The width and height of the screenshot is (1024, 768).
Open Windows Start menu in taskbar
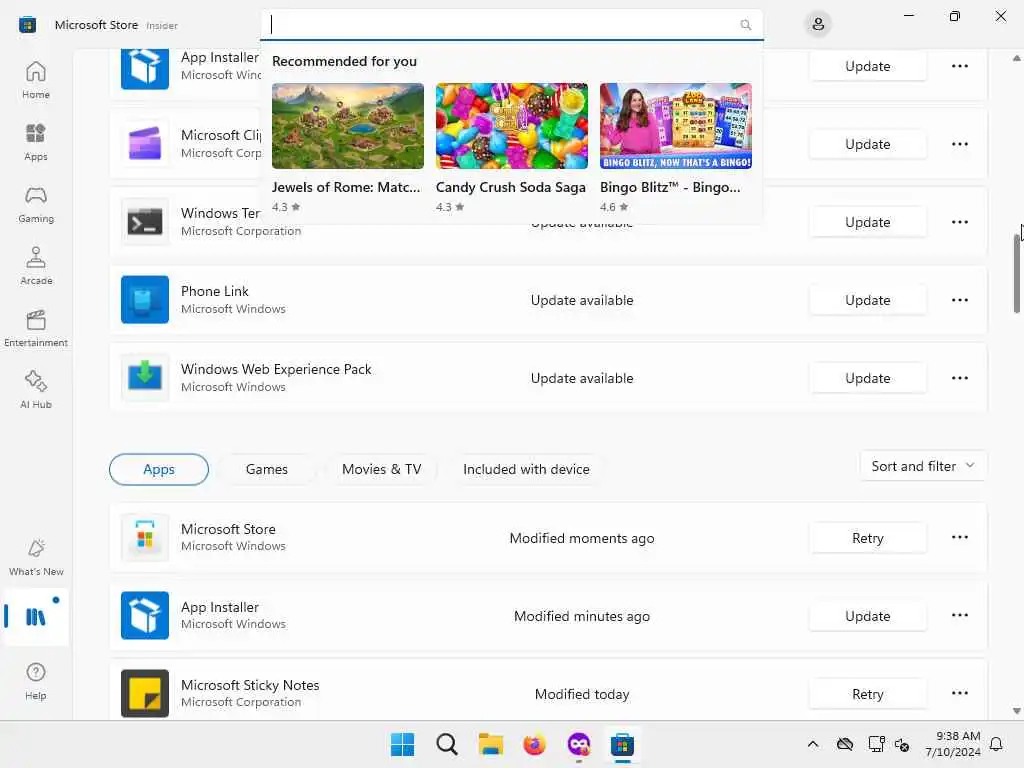coord(402,744)
